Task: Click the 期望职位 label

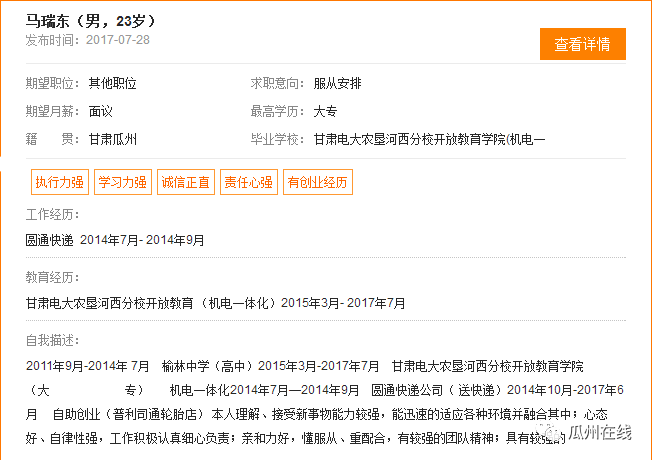Action: (52, 84)
